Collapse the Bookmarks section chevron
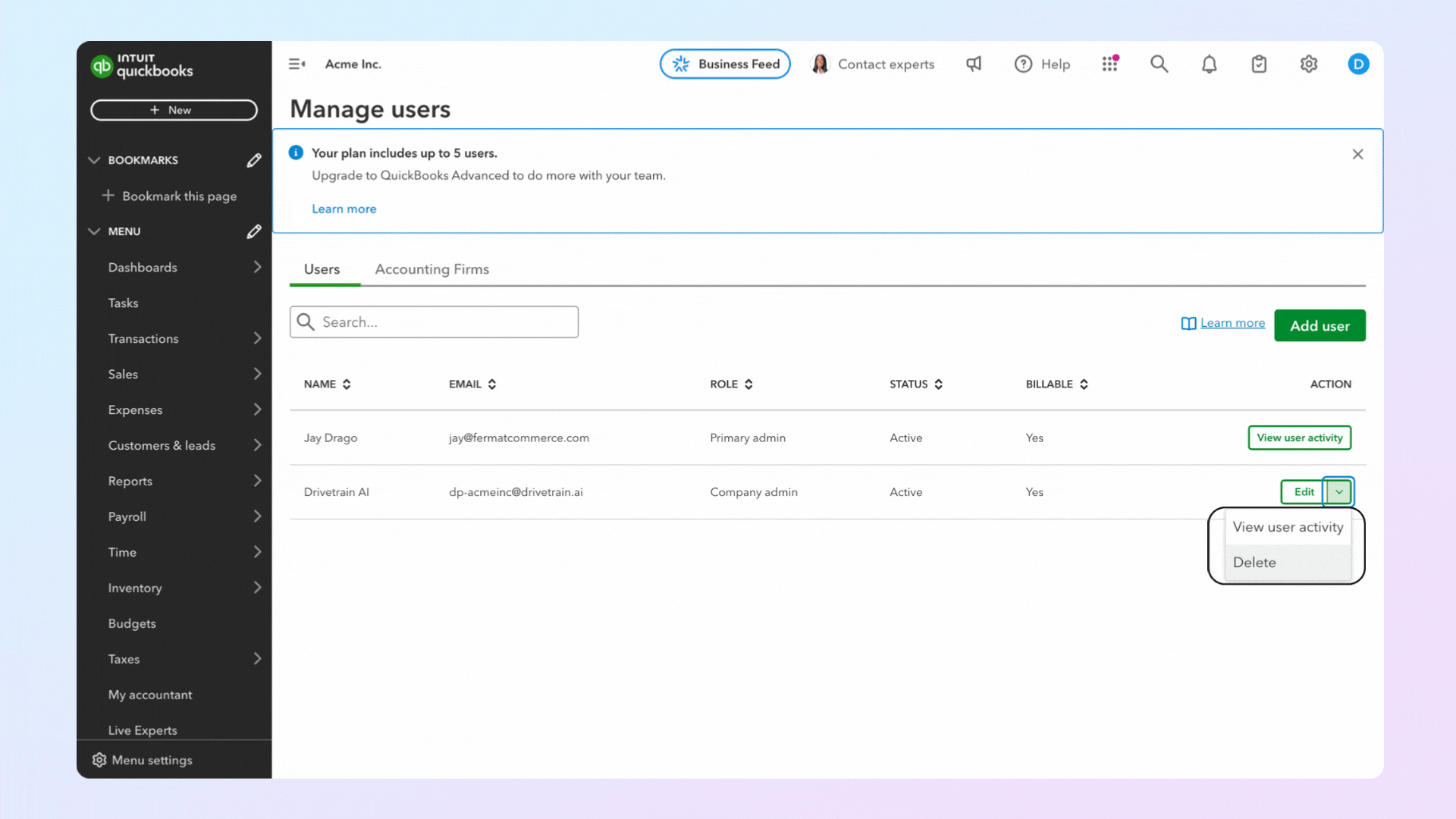Screen dimensions: 1456x819 tap(94, 160)
